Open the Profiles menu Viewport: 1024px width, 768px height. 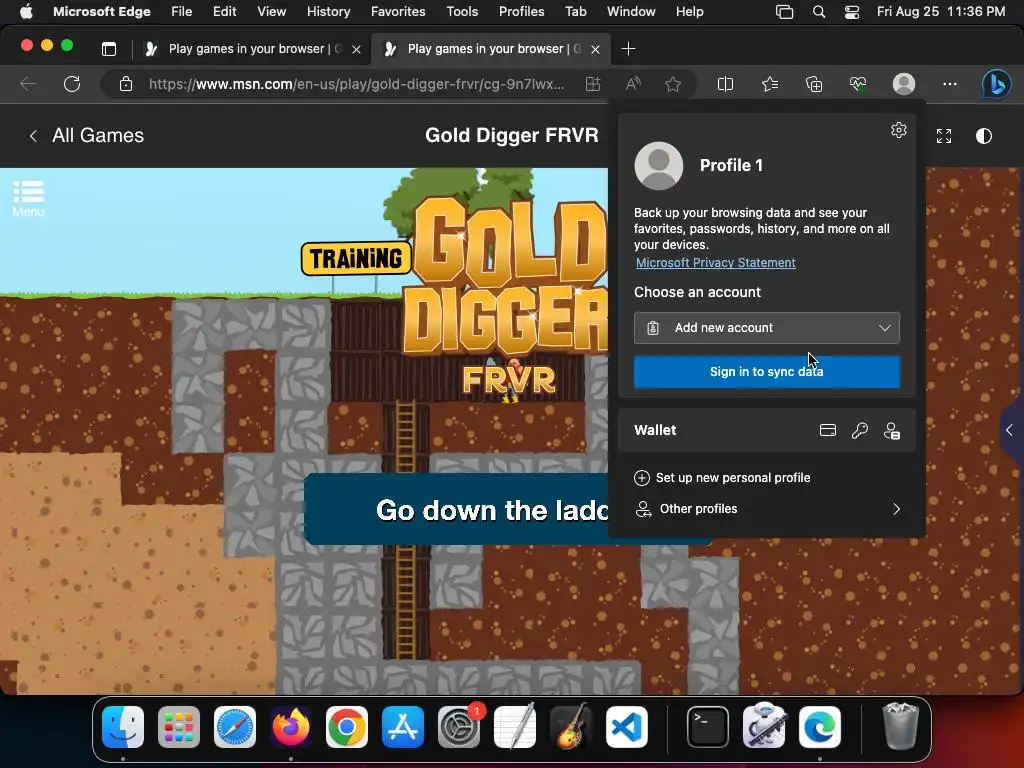521,12
